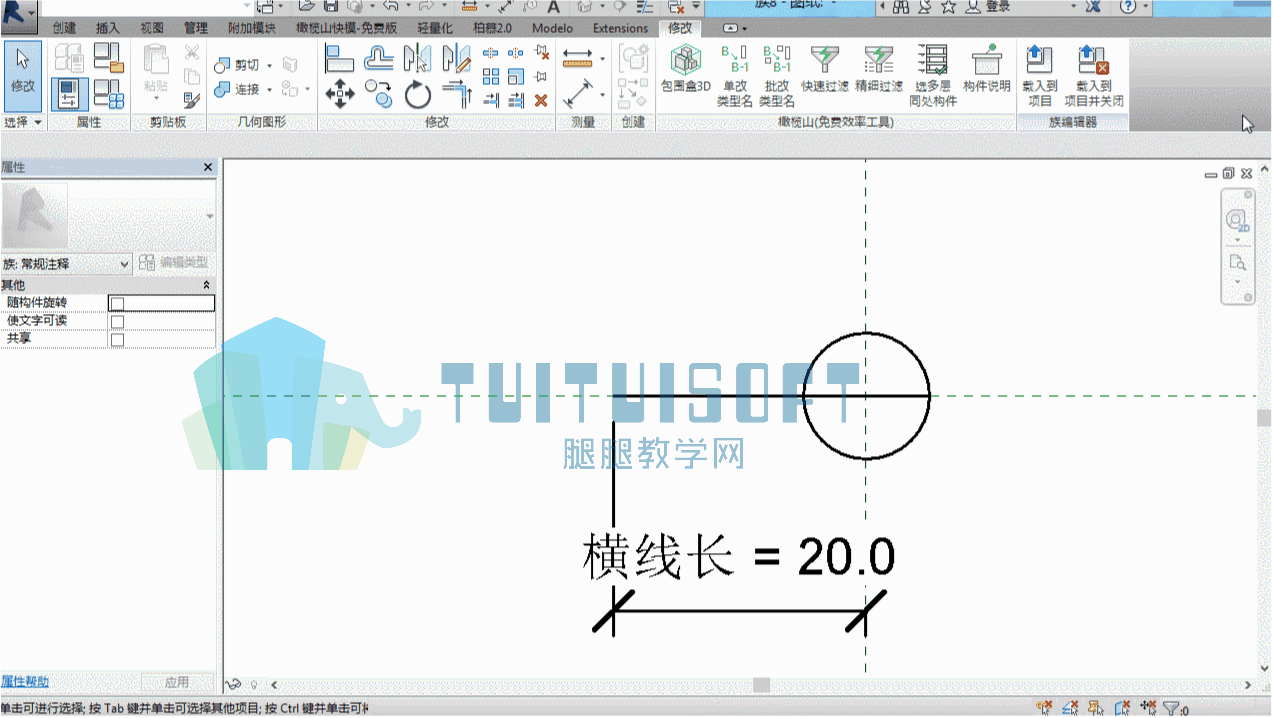Viewport: 1272px width, 718px height.
Task: Select the 修改 (Modify) arrow tool
Action: coord(22,75)
